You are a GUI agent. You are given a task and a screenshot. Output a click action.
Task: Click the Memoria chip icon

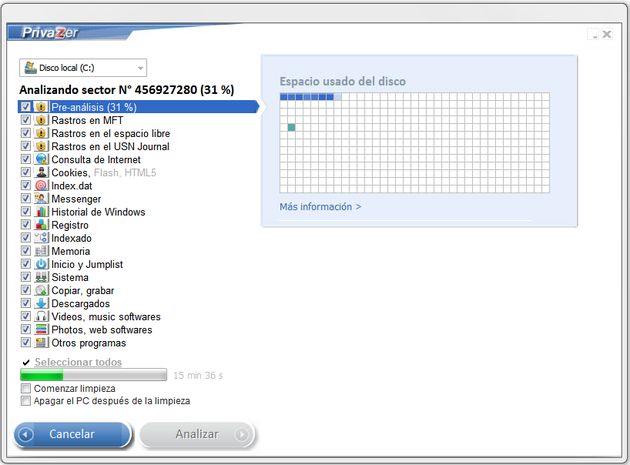click(x=41, y=251)
